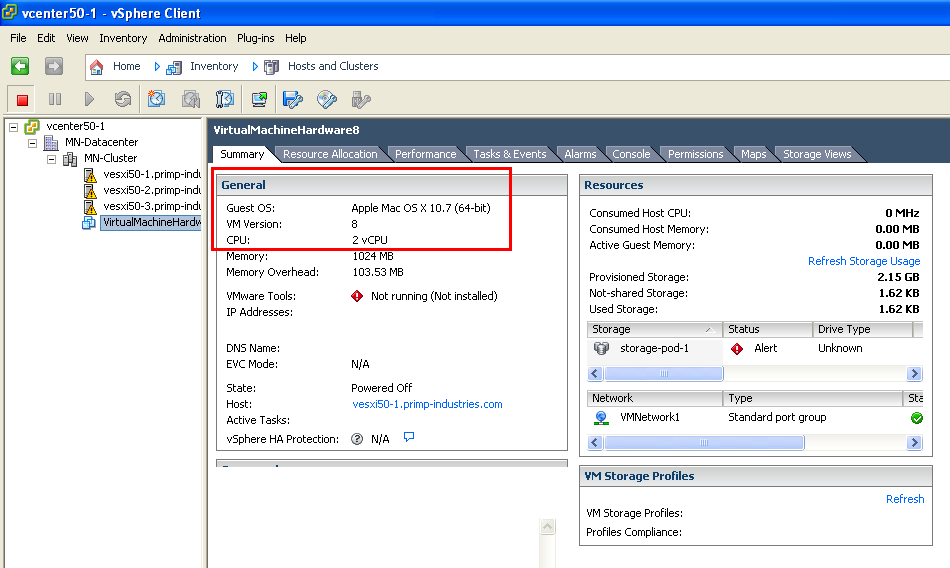The height and width of the screenshot is (568, 950).
Task: Click the green back navigation arrow
Action: (x=20, y=66)
